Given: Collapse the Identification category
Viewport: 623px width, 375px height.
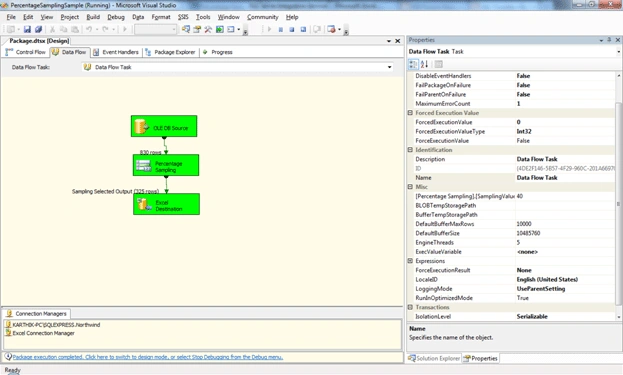Looking at the screenshot, I should [x=410, y=150].
